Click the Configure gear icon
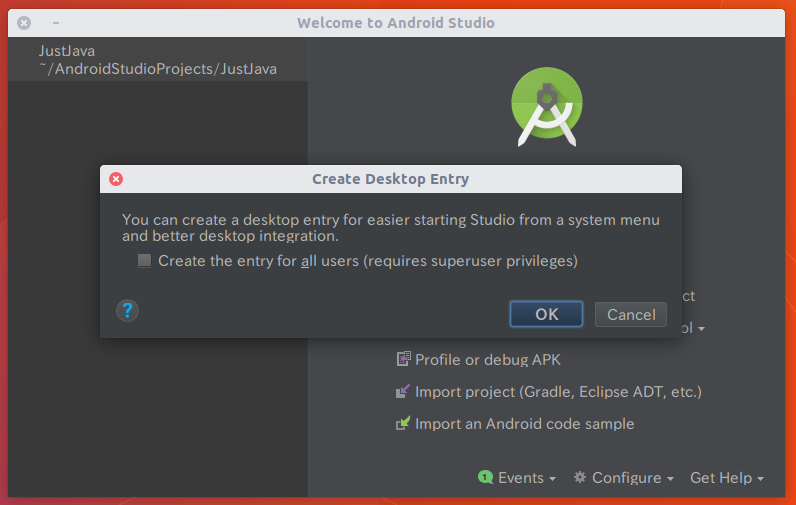Image resolution: width=796 pixels, height=505 pixels. pos(580,477)
